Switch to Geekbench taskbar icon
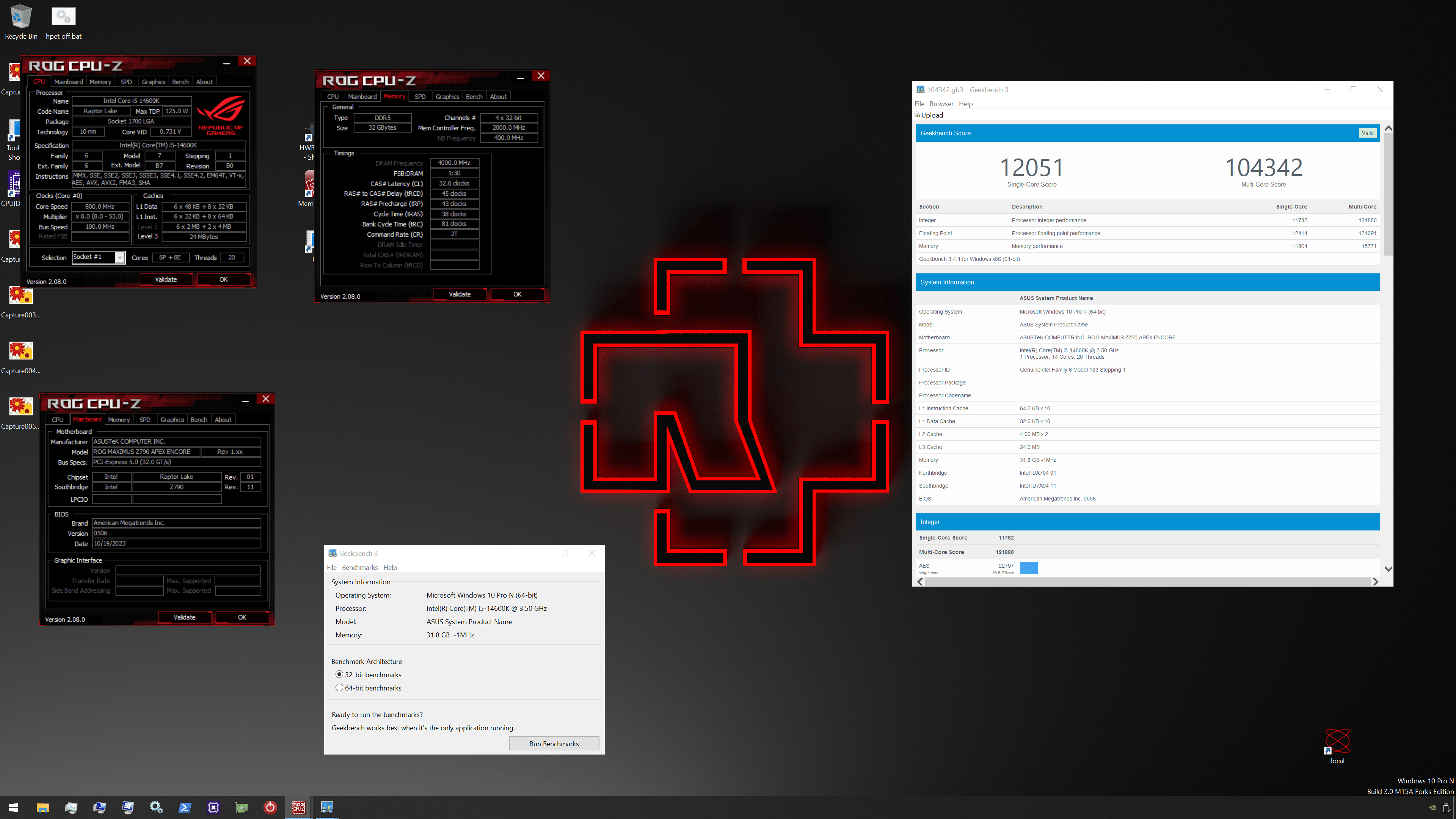The width and height of the screenshot is (1456, 819). [327, 807]
